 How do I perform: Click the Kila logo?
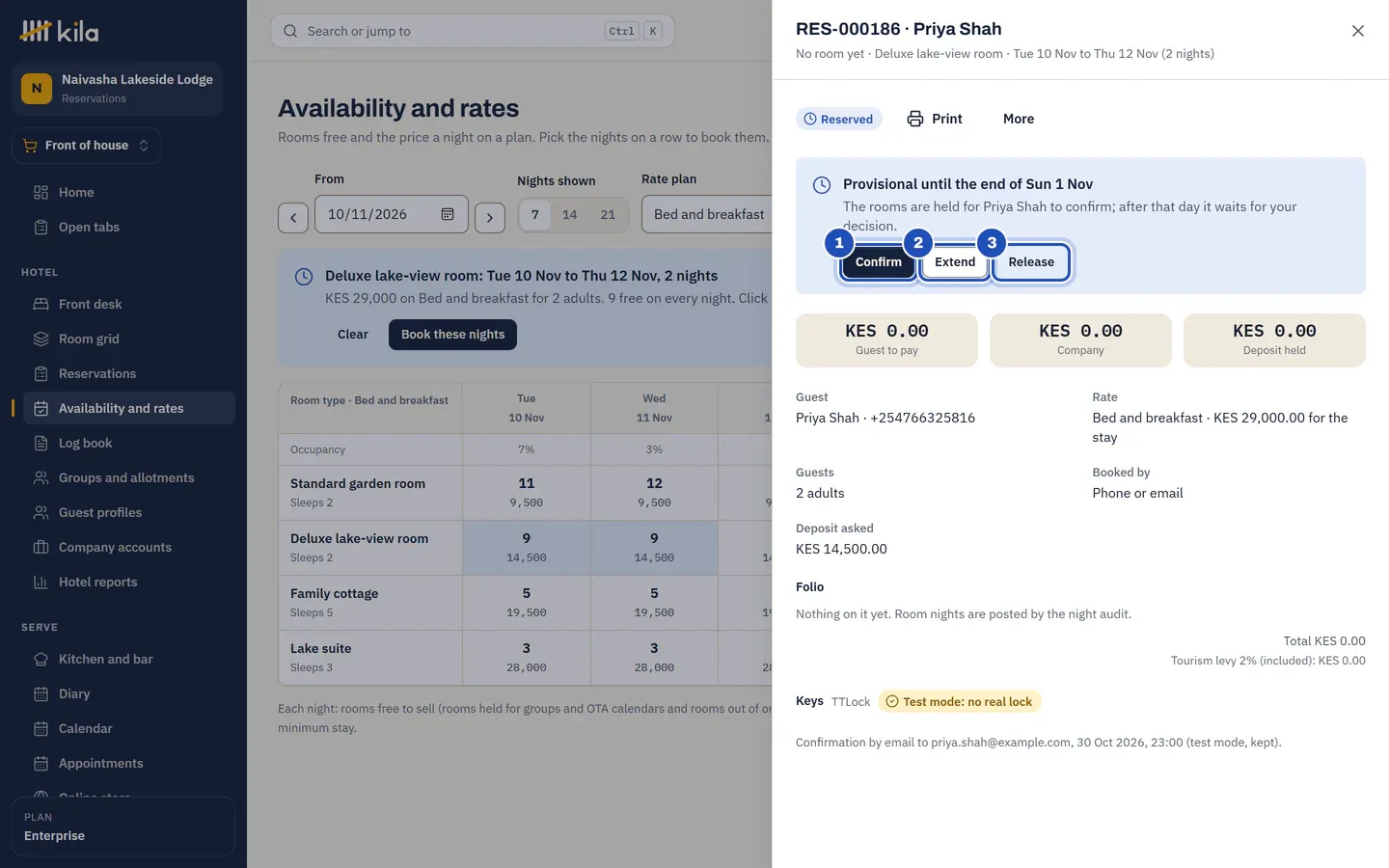click(x=59, y=31)
